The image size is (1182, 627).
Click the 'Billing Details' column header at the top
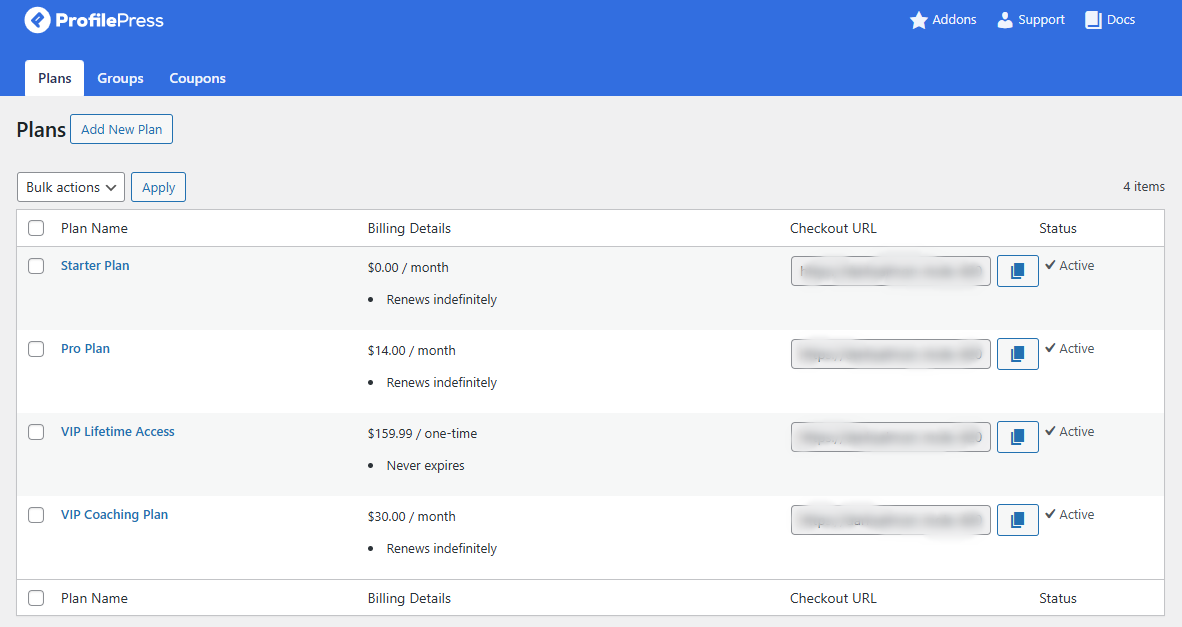click(409, 228)
